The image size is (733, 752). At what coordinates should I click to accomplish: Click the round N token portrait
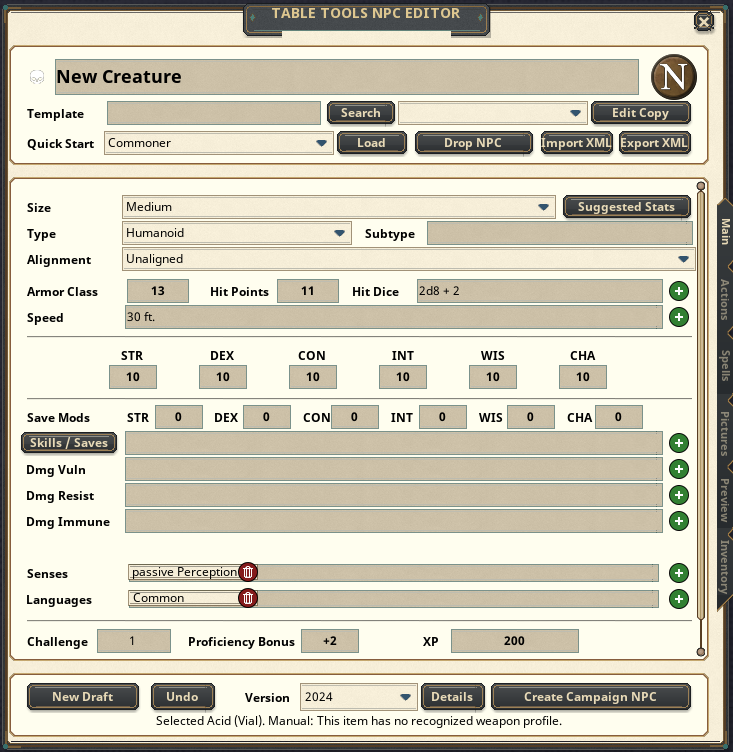pyautogui.click(x=674, y=77)
